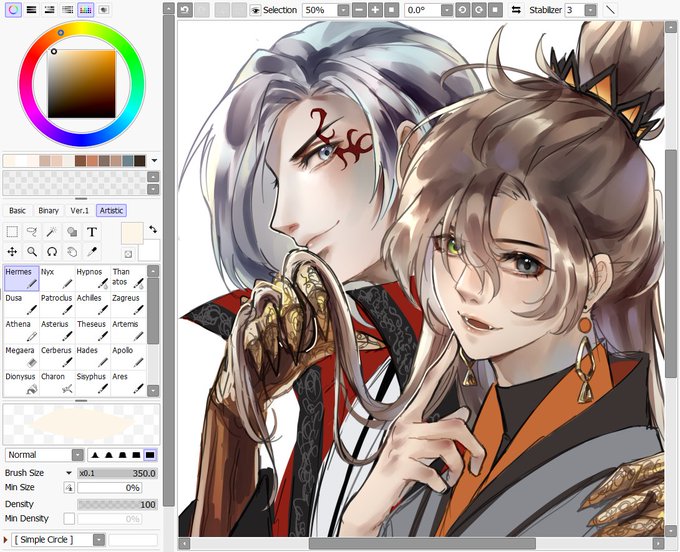680x552 pixels.
Task: Toggle the RGB slider panel icon
Action: (x=32, y=10)
